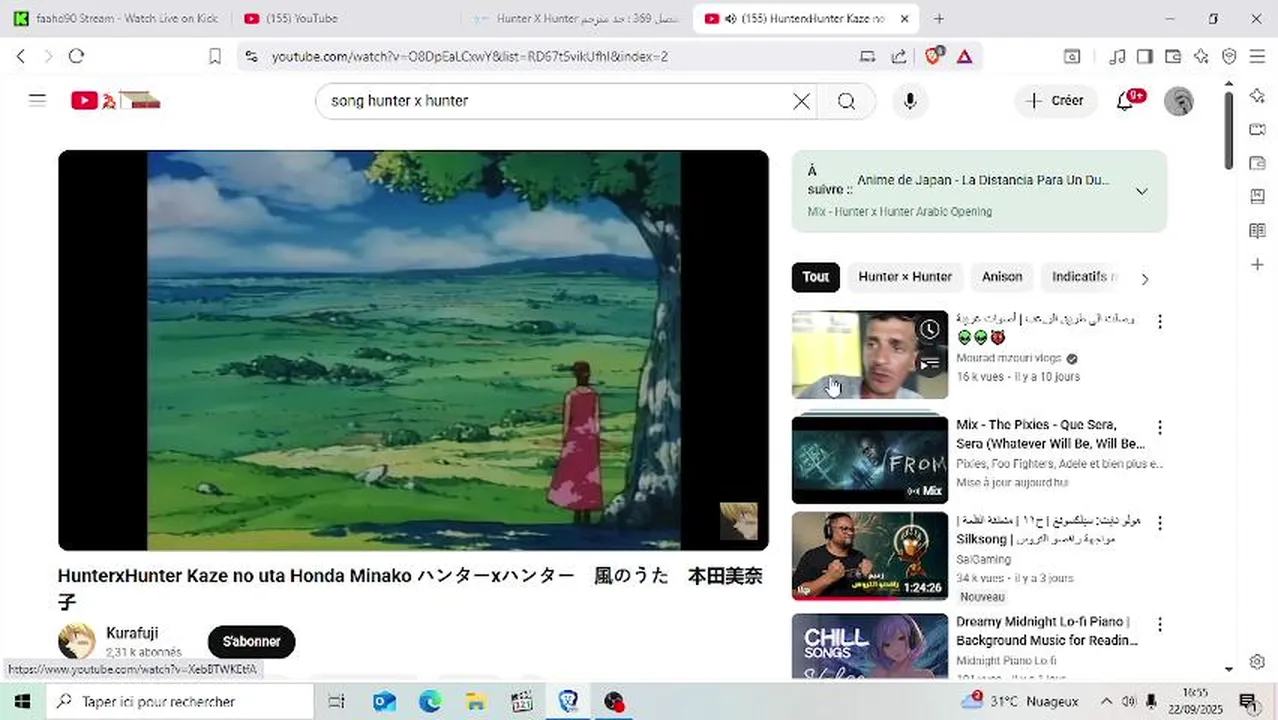Open Brave Rewards triangle icon
The image size is (1278, 720).
coord(964,57)
